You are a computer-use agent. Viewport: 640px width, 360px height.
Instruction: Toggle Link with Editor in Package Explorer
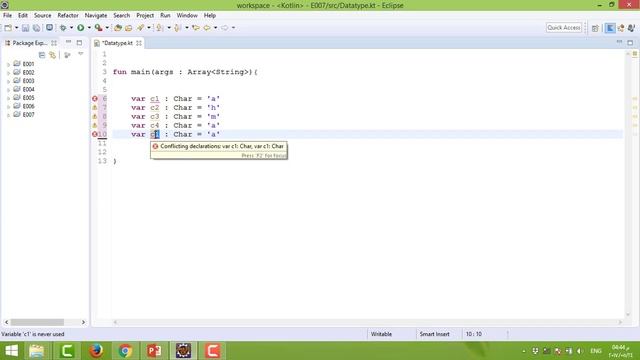pos(53,55)
